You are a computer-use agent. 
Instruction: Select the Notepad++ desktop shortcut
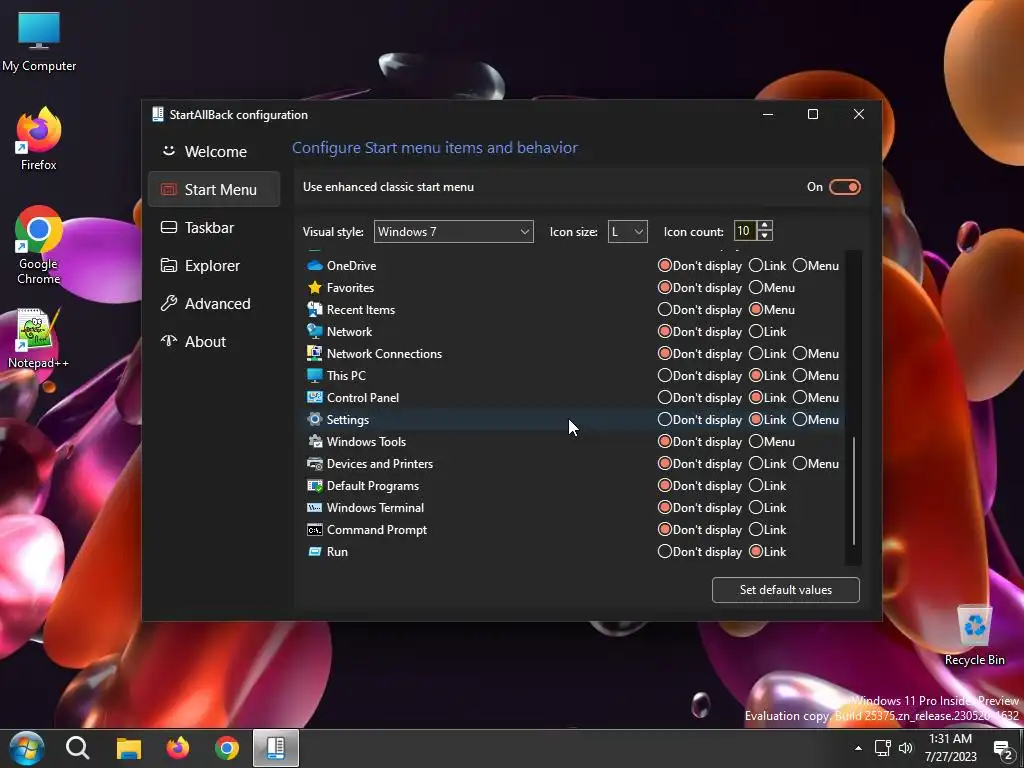point(38,338)
